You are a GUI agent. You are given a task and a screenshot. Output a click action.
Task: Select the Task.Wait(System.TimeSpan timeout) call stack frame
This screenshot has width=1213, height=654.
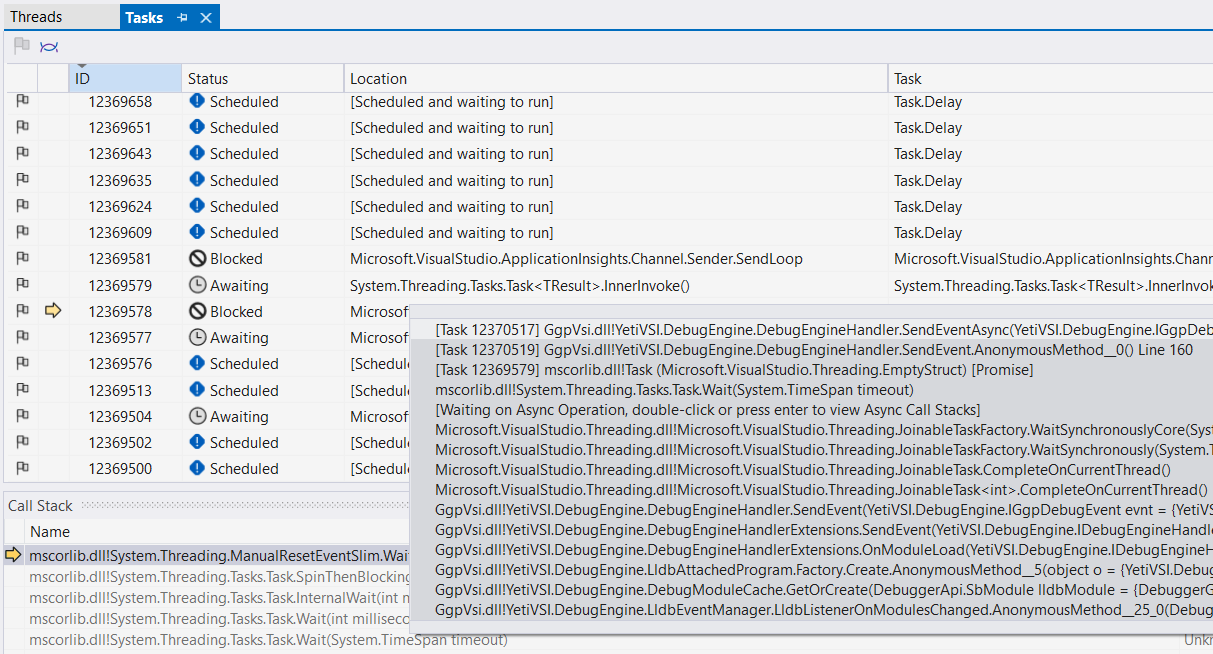point(268,640)
